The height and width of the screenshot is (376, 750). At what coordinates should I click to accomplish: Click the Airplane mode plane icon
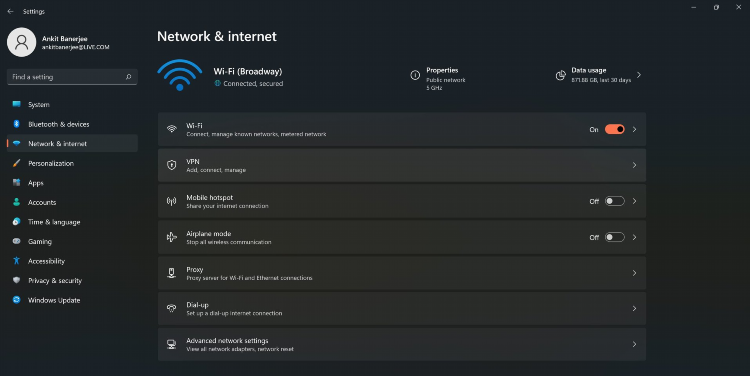tap(171, 237)
